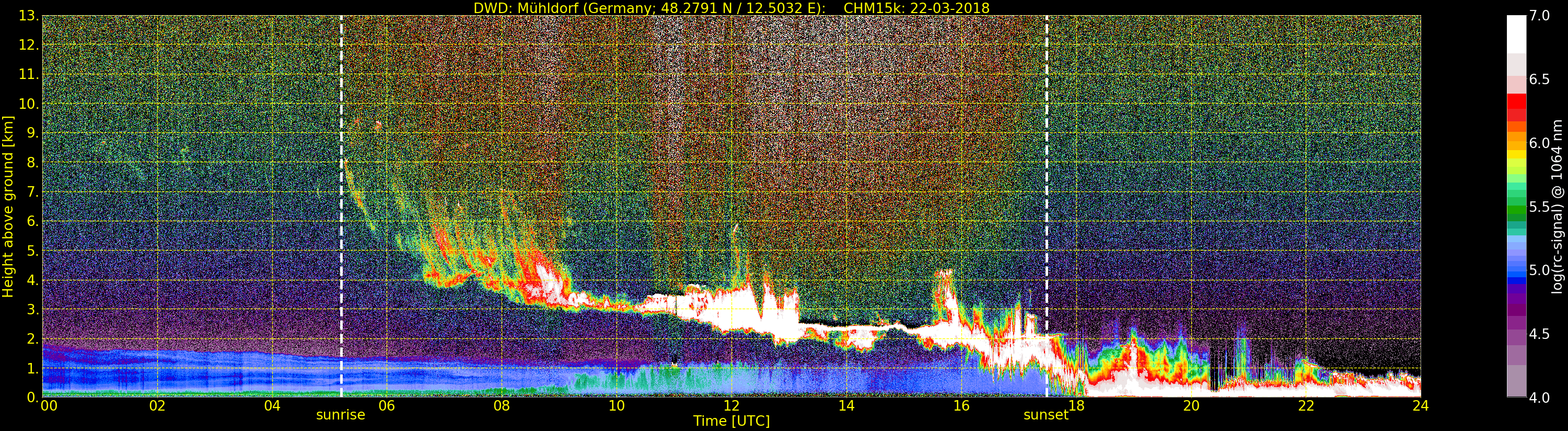Click the time axis tick '14'

tap(846, 406)
